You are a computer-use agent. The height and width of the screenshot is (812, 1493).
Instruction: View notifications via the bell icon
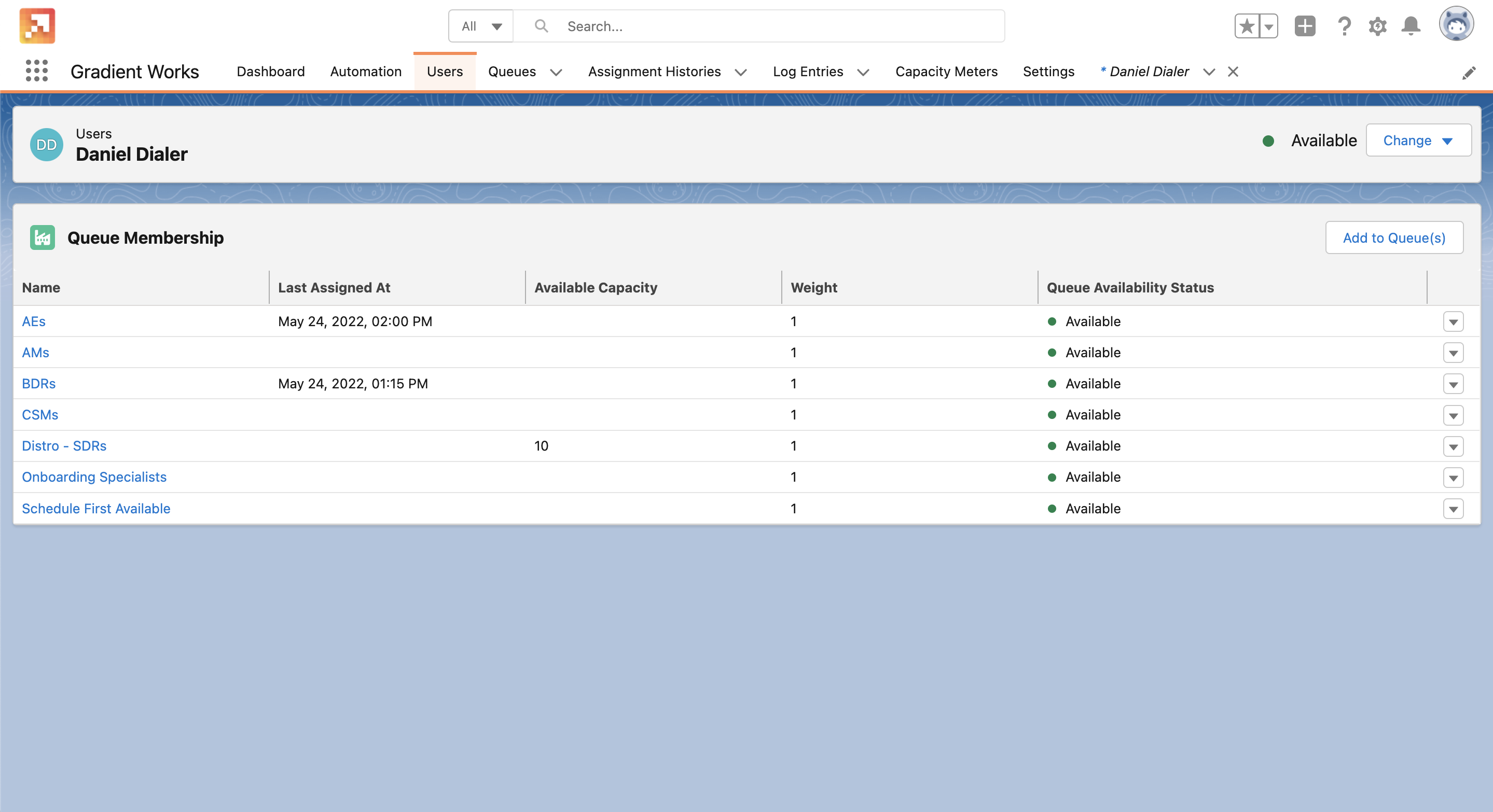point(1411,26)
